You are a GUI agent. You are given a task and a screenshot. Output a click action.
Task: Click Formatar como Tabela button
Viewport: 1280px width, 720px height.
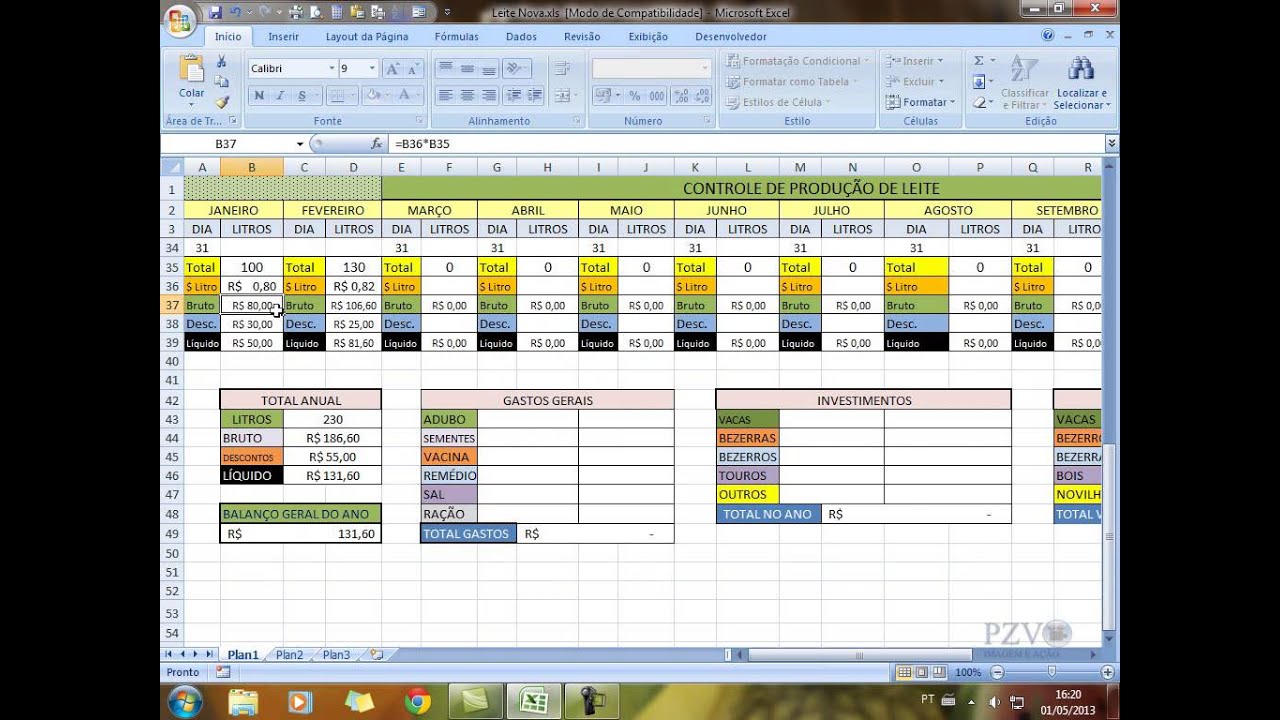[x=792, y=82]
